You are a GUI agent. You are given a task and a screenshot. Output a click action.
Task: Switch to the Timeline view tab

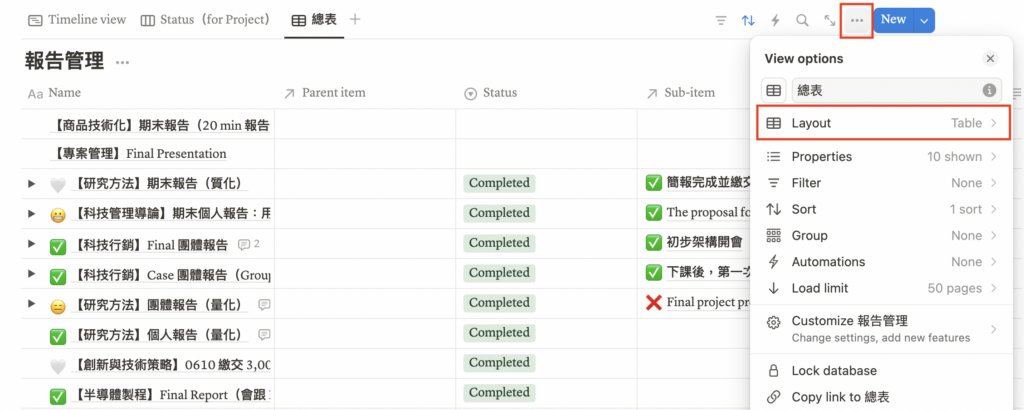tap(77, 19)
